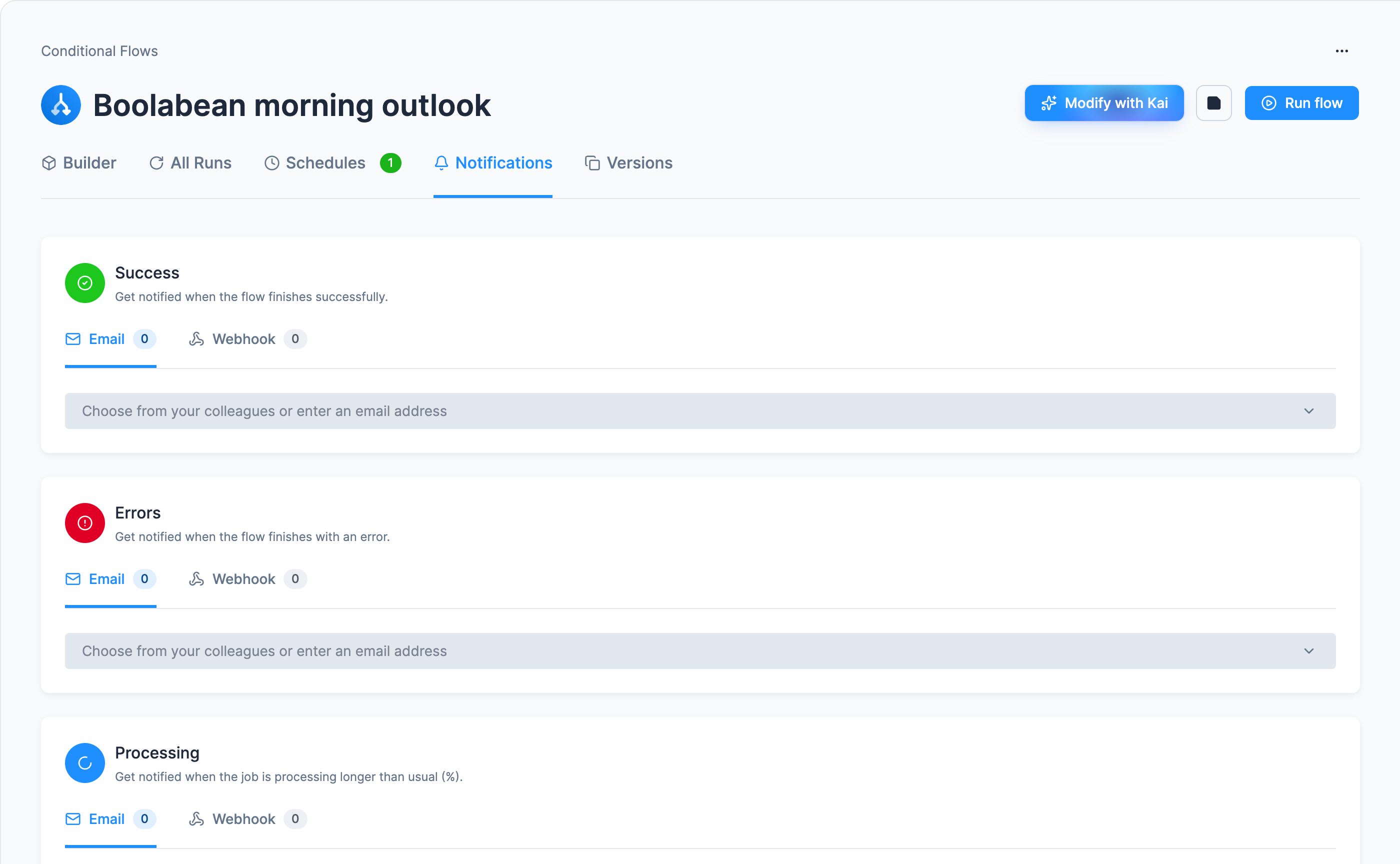
Task: Switch to Webhook tab under Errors
Action: point(248,579)
